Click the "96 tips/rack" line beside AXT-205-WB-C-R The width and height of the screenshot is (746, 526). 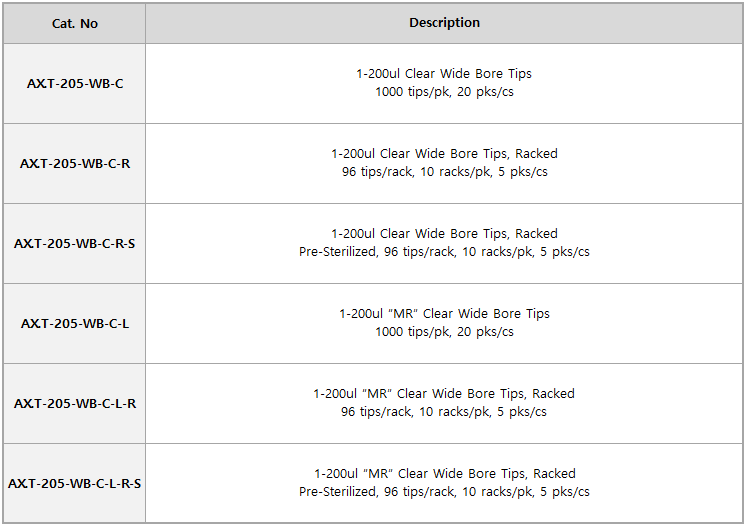click(x=444, y=172)
